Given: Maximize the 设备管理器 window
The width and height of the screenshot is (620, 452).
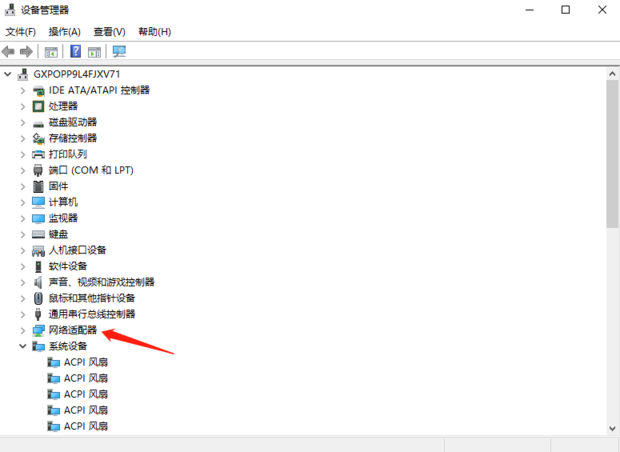Looking at the screenshot, I should point(566,10).
